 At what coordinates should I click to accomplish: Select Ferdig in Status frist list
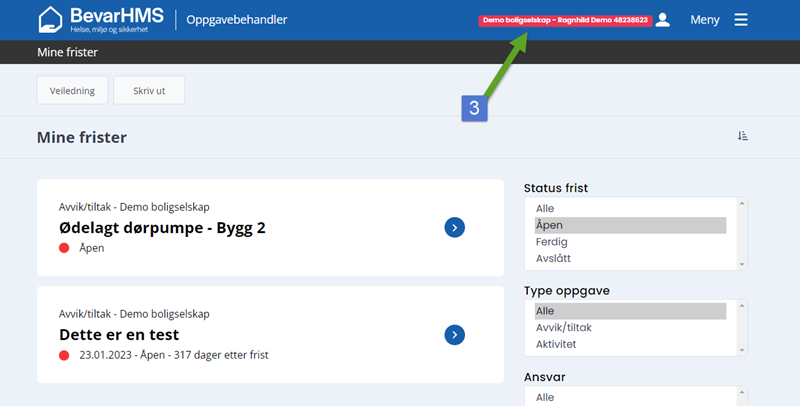(551, 243)
